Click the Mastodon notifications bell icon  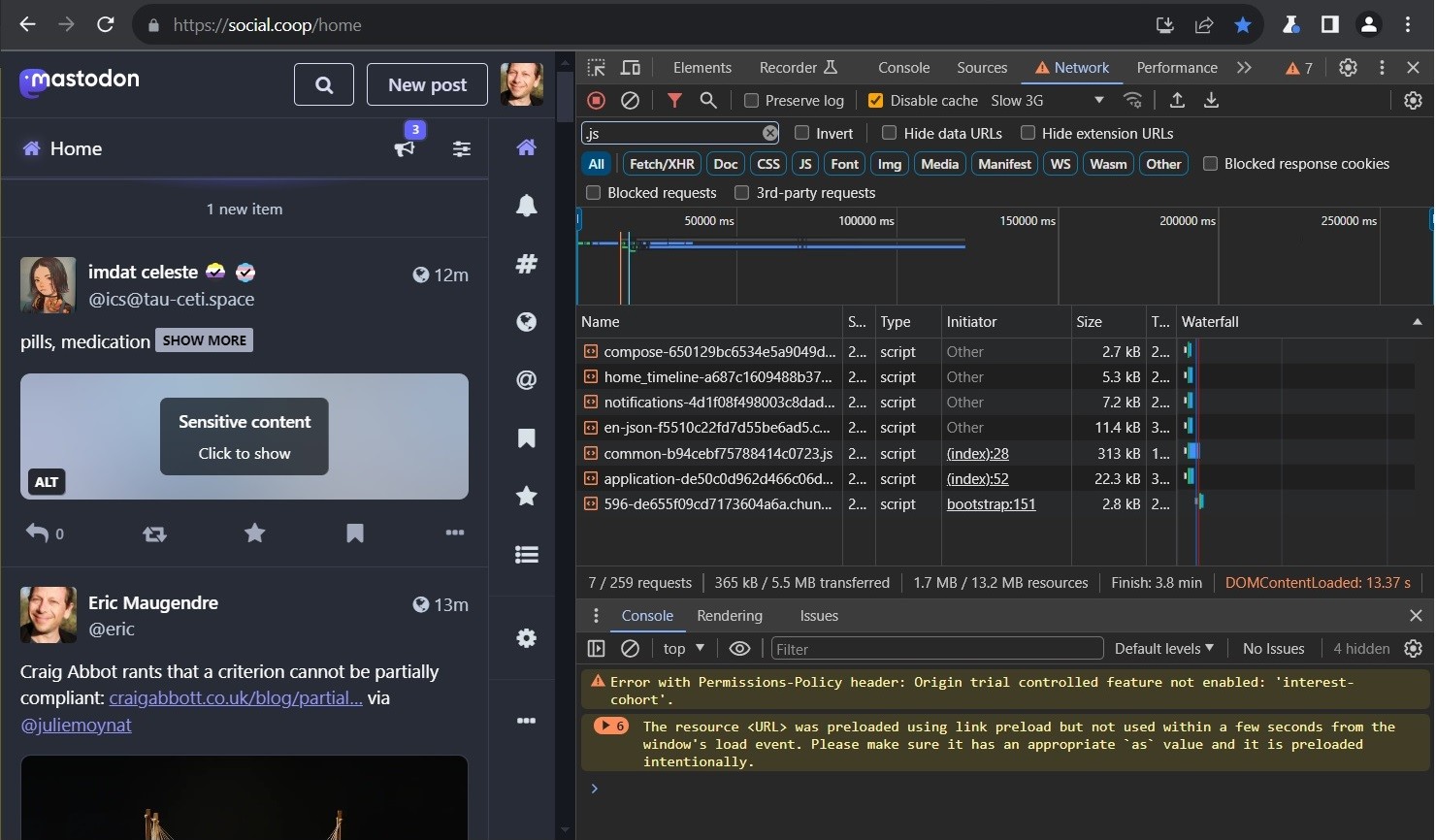coord(526,206)
